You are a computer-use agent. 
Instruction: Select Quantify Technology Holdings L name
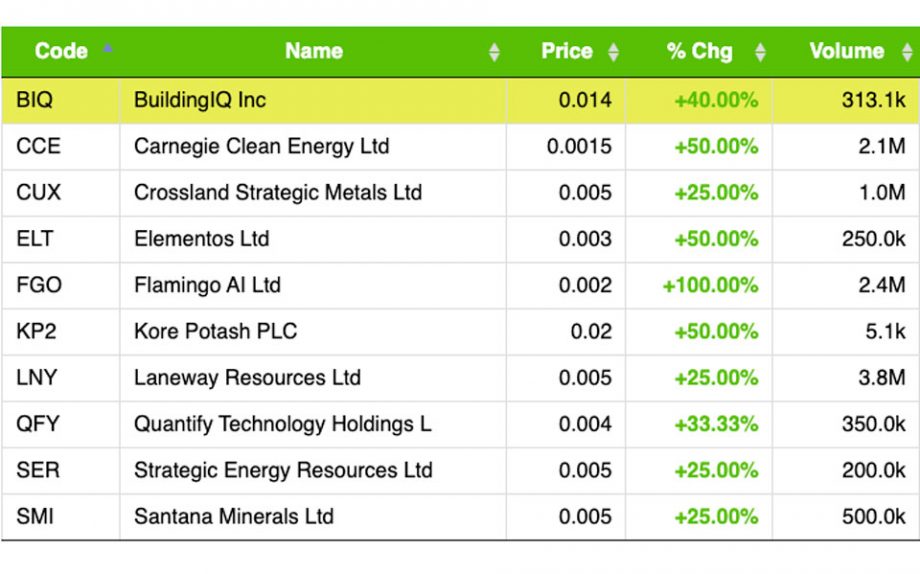283,424
